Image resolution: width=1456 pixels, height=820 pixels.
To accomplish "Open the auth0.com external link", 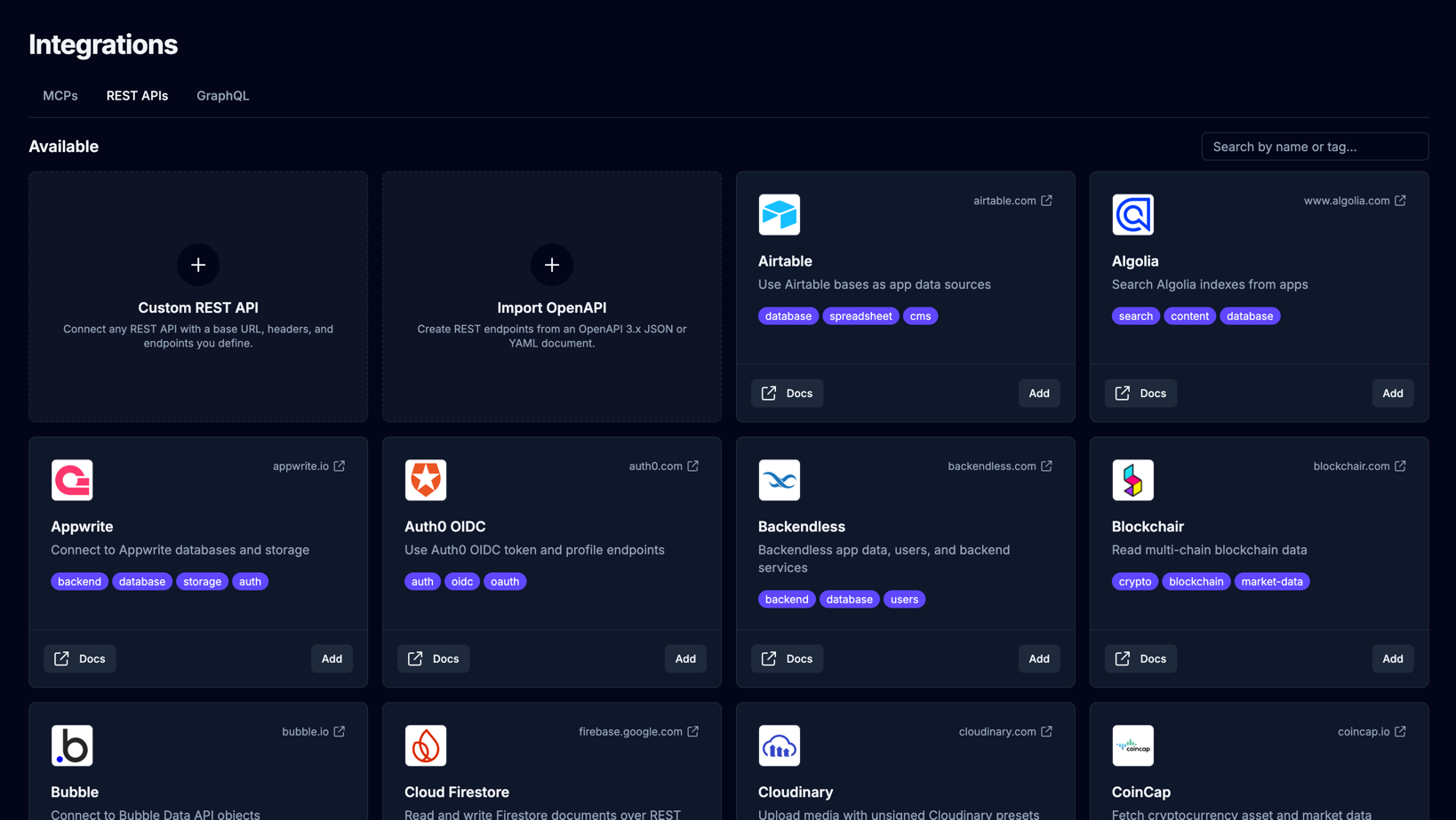I will pyautogui.click(x=664, y=466).
